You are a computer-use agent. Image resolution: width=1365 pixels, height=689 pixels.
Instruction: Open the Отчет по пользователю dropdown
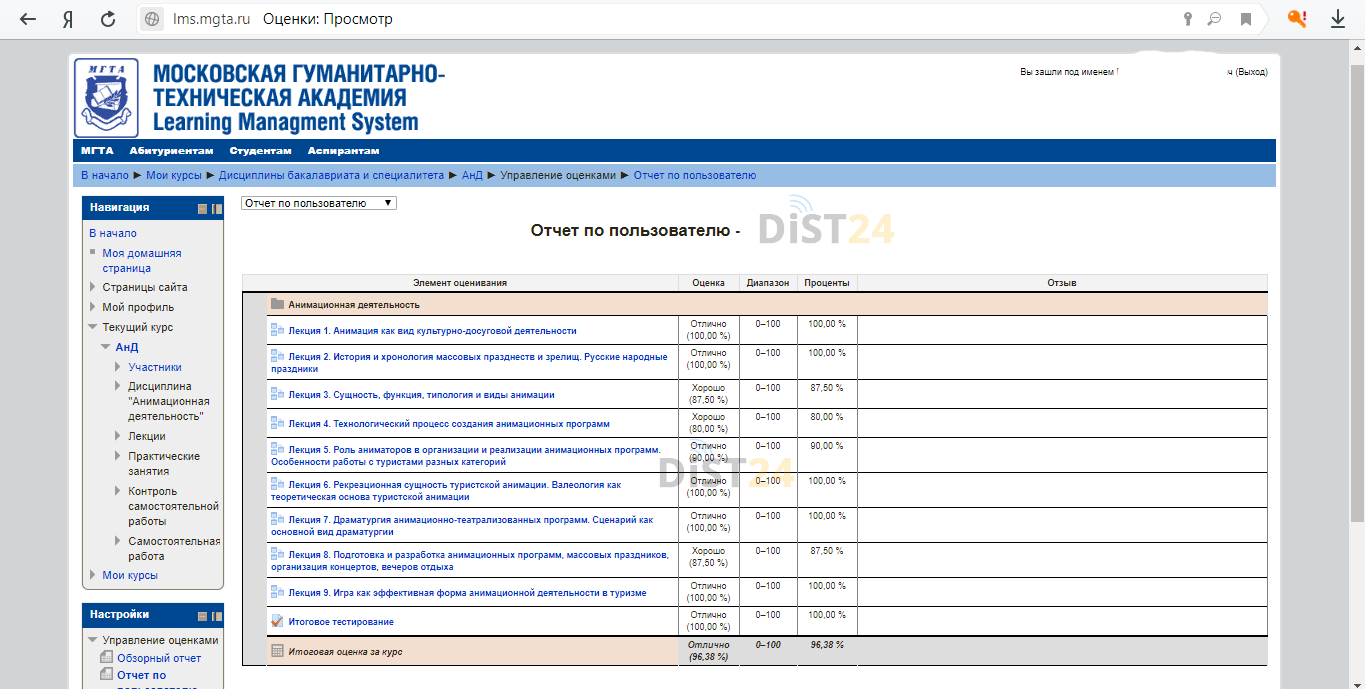click(x=317, y=201)
